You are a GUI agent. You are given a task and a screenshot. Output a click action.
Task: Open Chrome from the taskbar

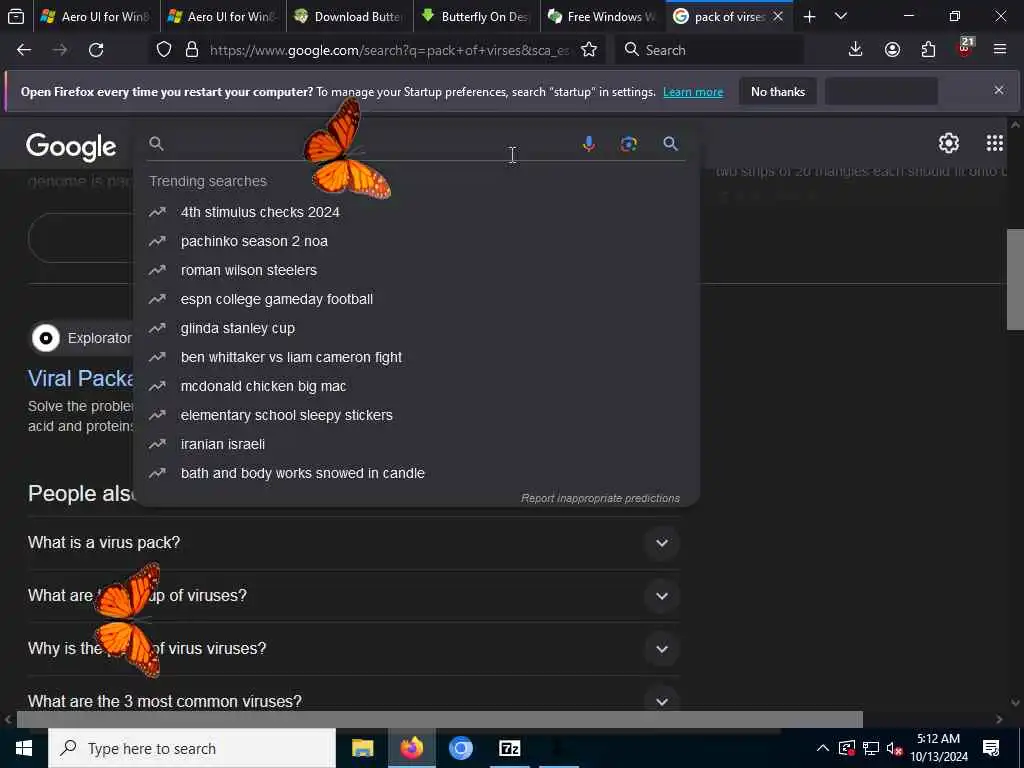(461, 748)
